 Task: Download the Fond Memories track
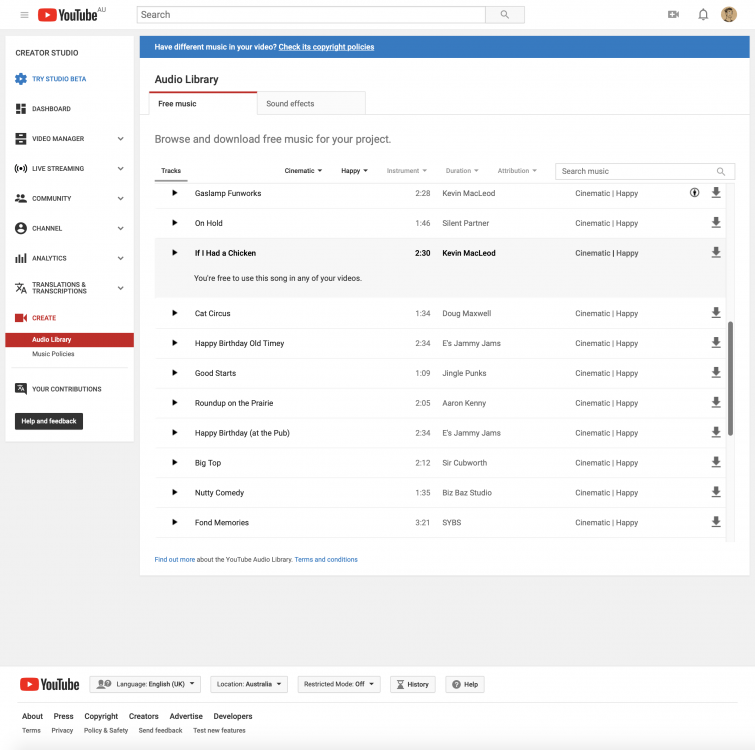click(716, 521)
